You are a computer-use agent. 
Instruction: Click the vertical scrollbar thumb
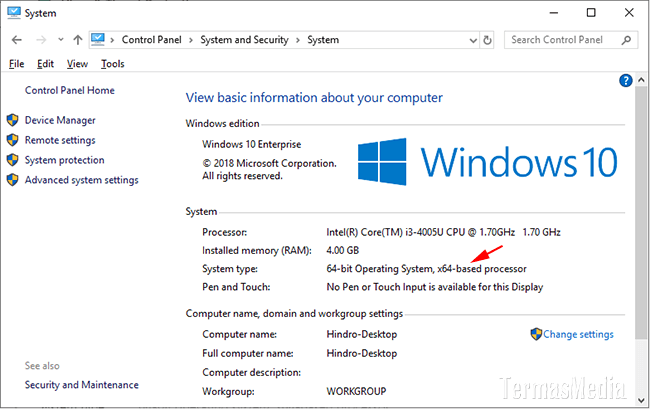641,211
